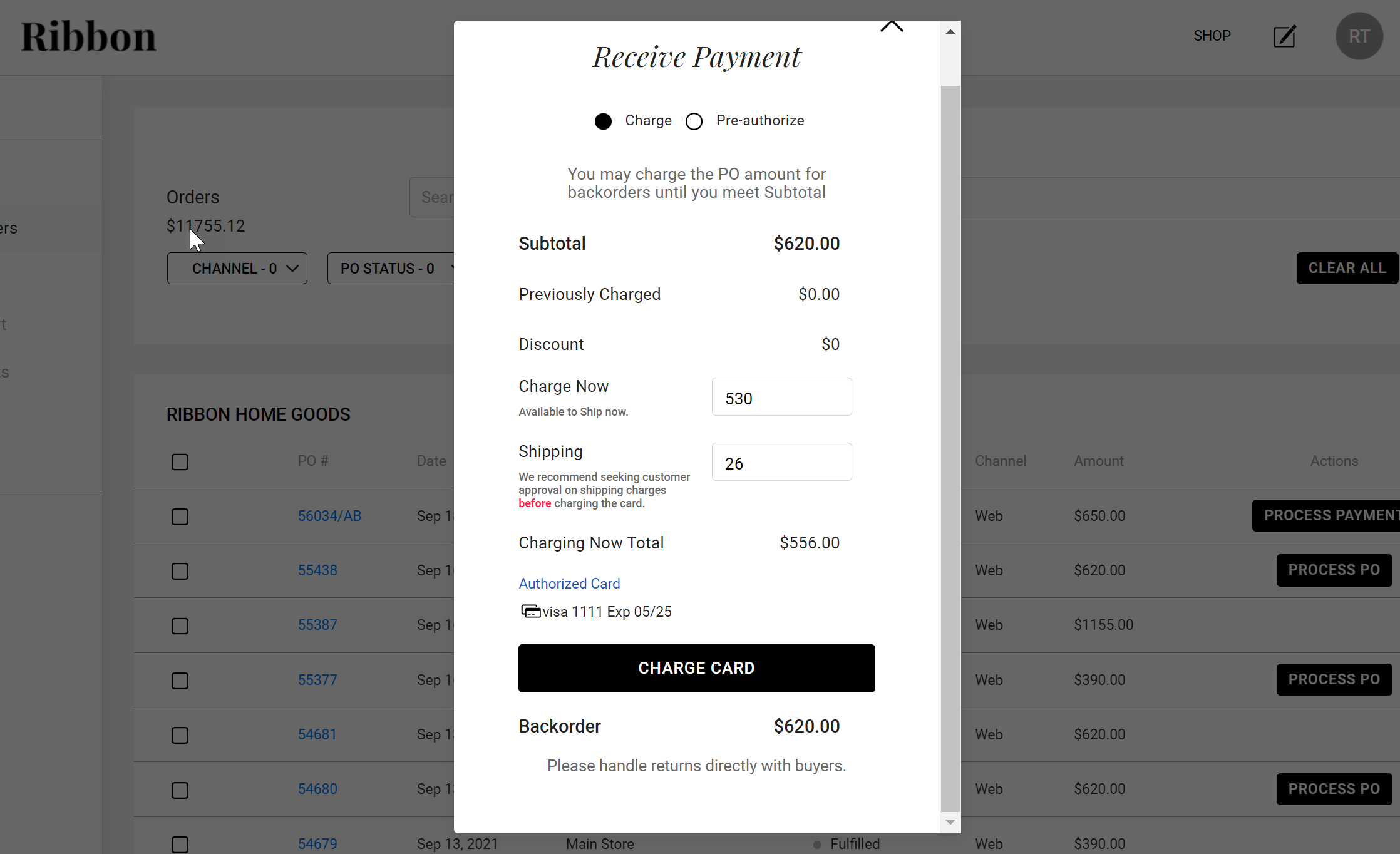Focus the Shipping amount input
Viewport: 1400px width, 854px height.
[781, 462]
